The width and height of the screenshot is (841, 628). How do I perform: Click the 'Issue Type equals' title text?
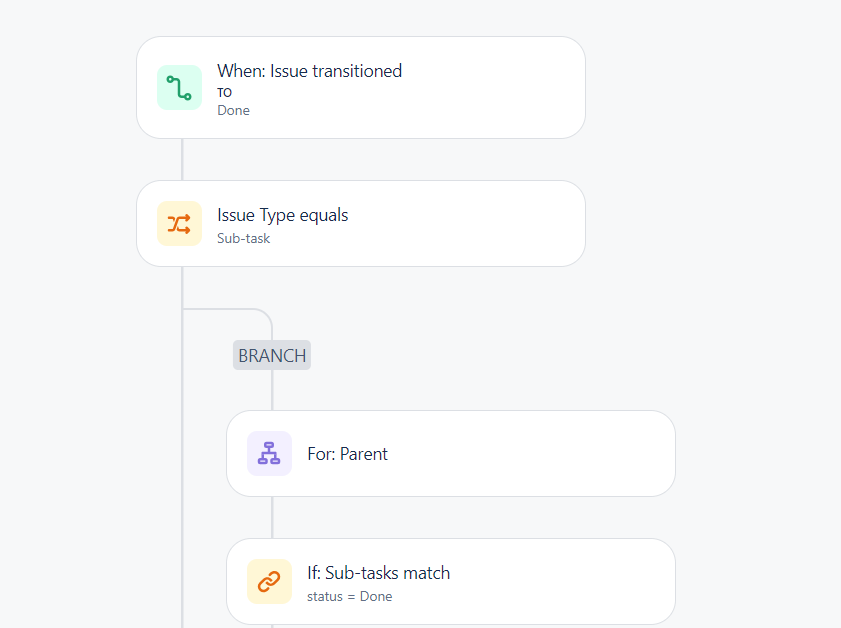point(283,215)
